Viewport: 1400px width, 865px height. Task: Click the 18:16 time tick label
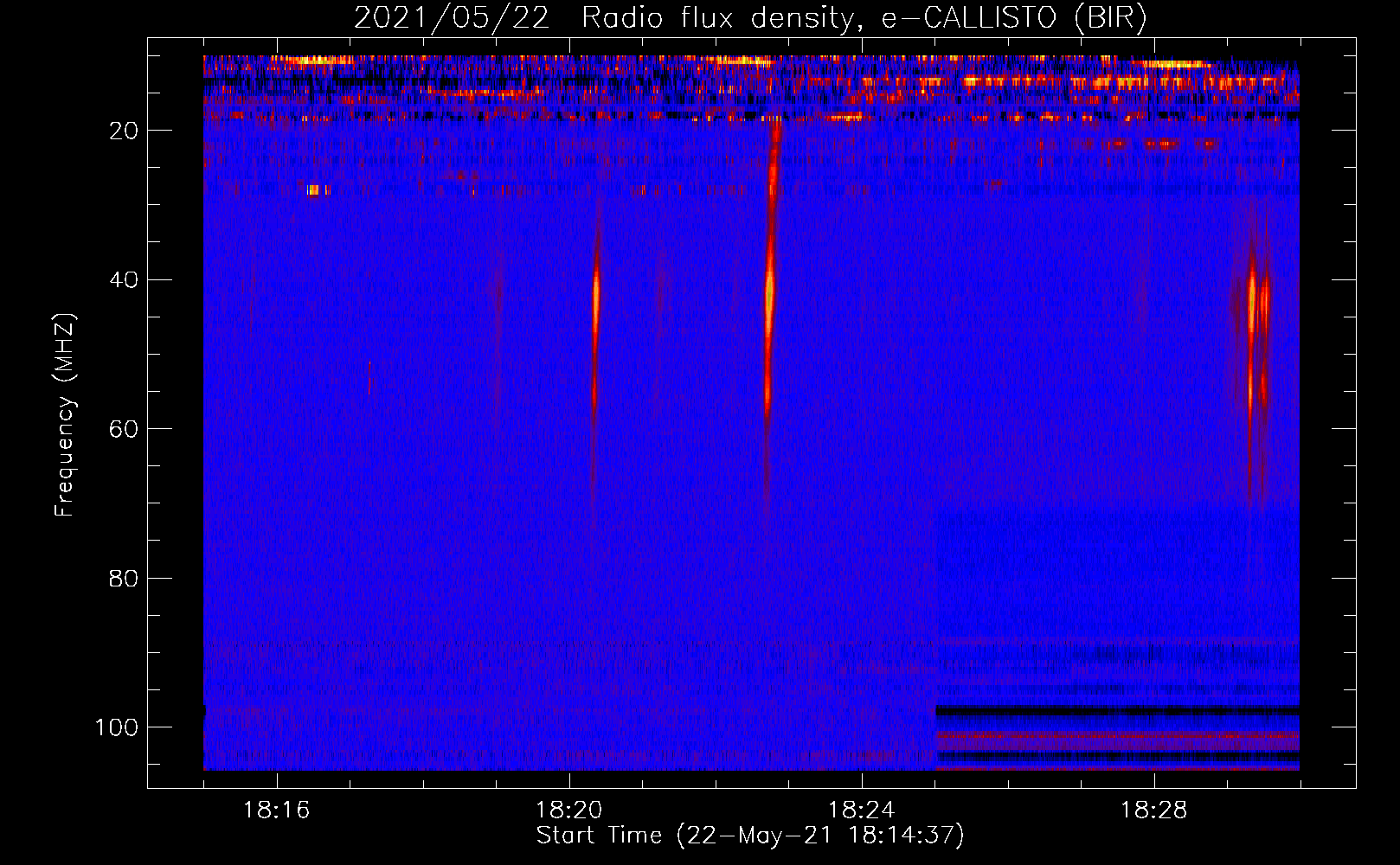[x=276, y=811]
